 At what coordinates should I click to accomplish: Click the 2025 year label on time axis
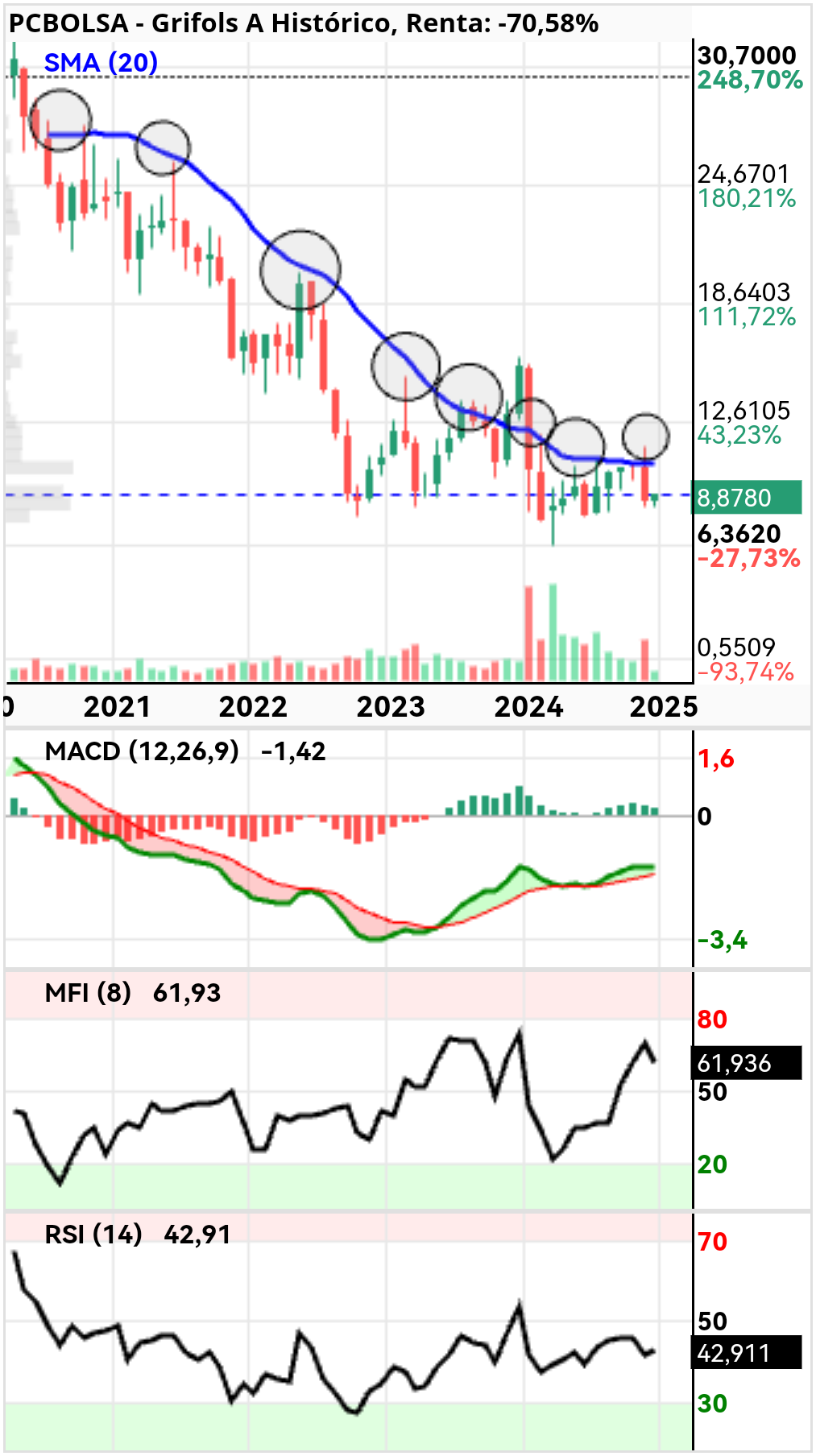point(663,707)
